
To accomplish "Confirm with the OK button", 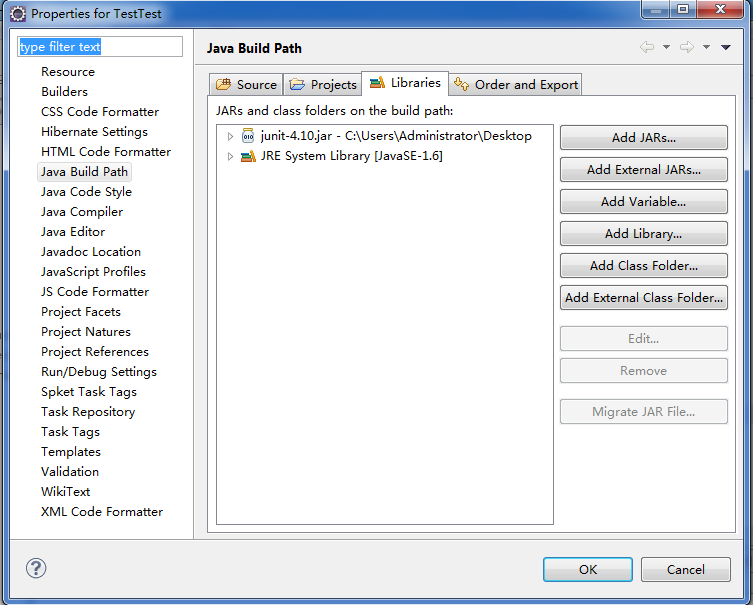I will [588, 569].
